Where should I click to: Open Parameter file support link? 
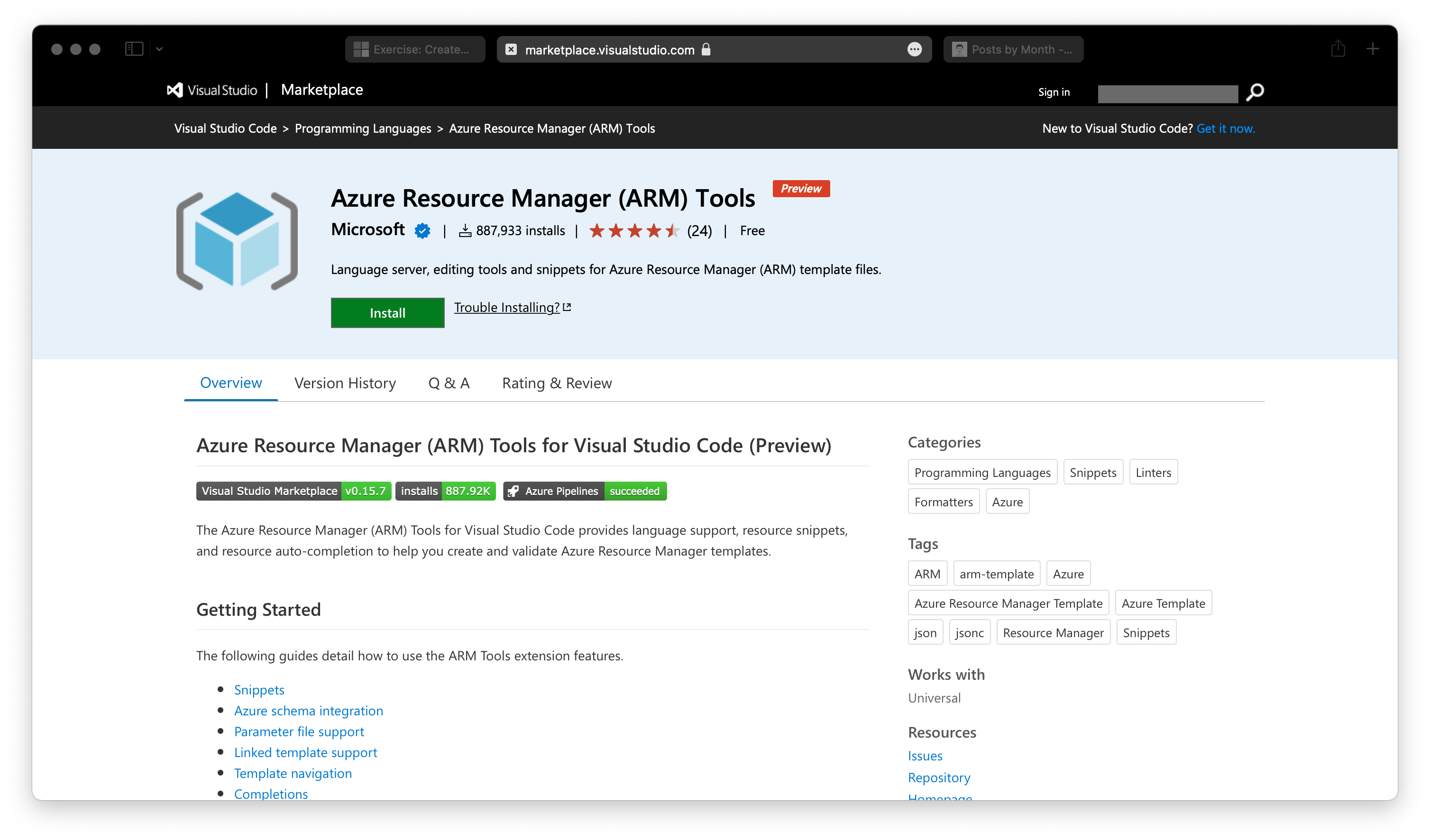click(299, 731)
